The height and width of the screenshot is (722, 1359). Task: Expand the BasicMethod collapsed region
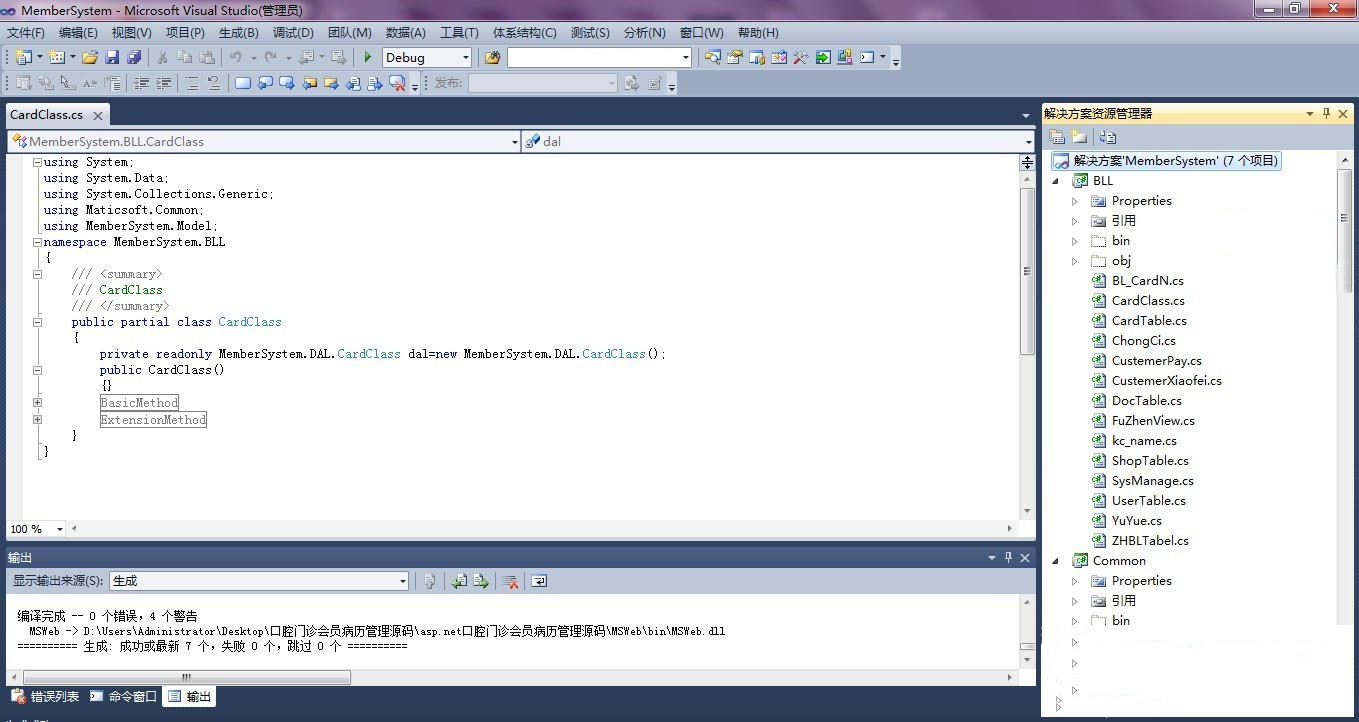pos(37,403)
